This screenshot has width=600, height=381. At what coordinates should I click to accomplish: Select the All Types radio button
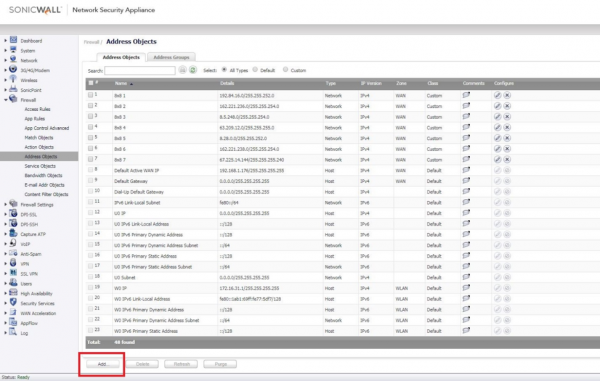click(224, 70)
